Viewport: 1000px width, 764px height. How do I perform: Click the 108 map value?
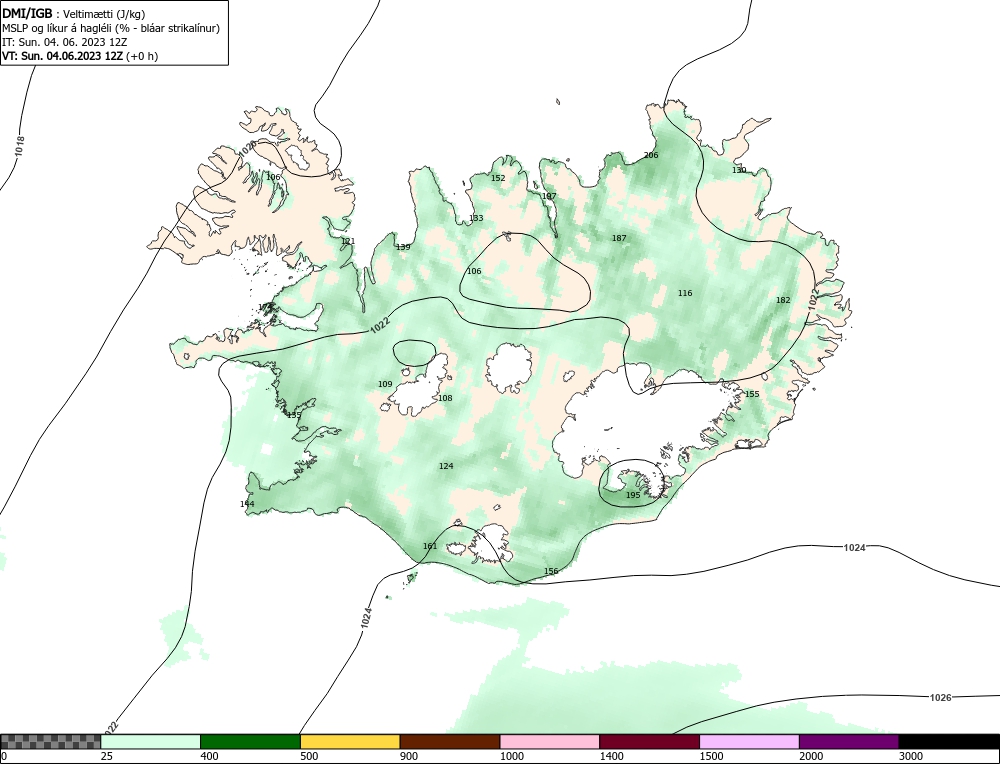tap(445, 398)
